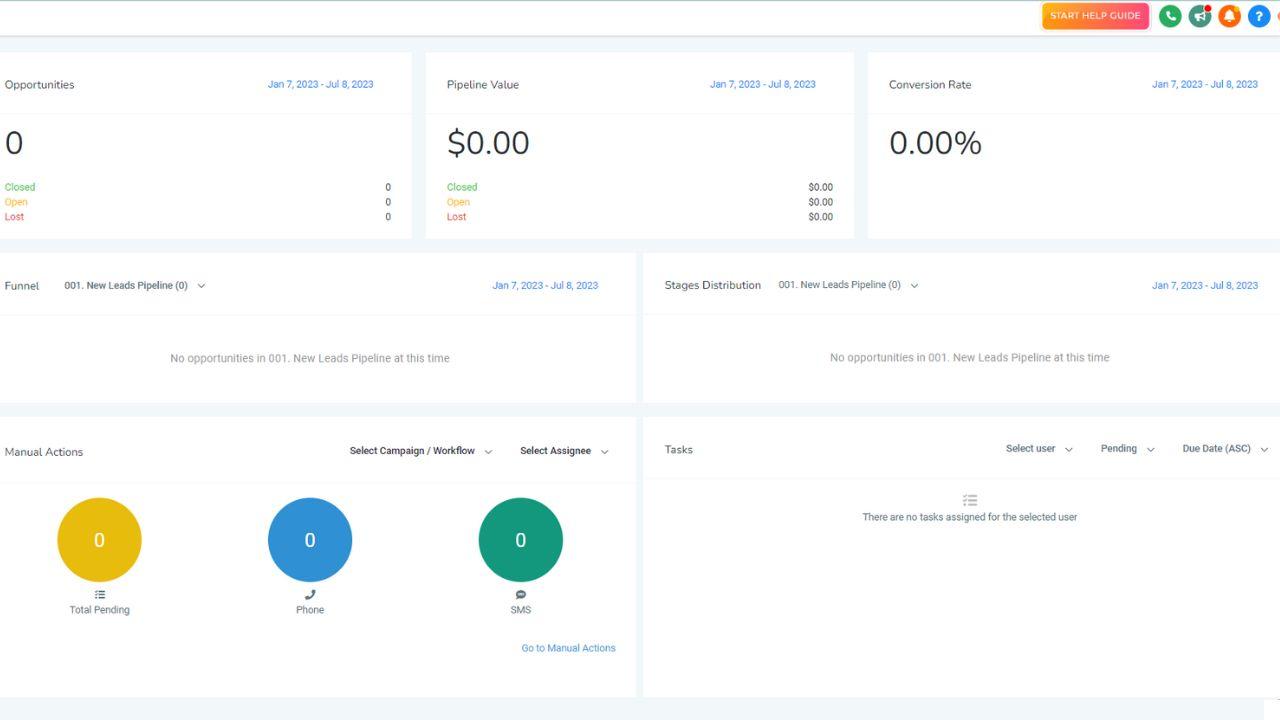Click the green phone call icon
1280x720 pixels.
(1170, 16)
